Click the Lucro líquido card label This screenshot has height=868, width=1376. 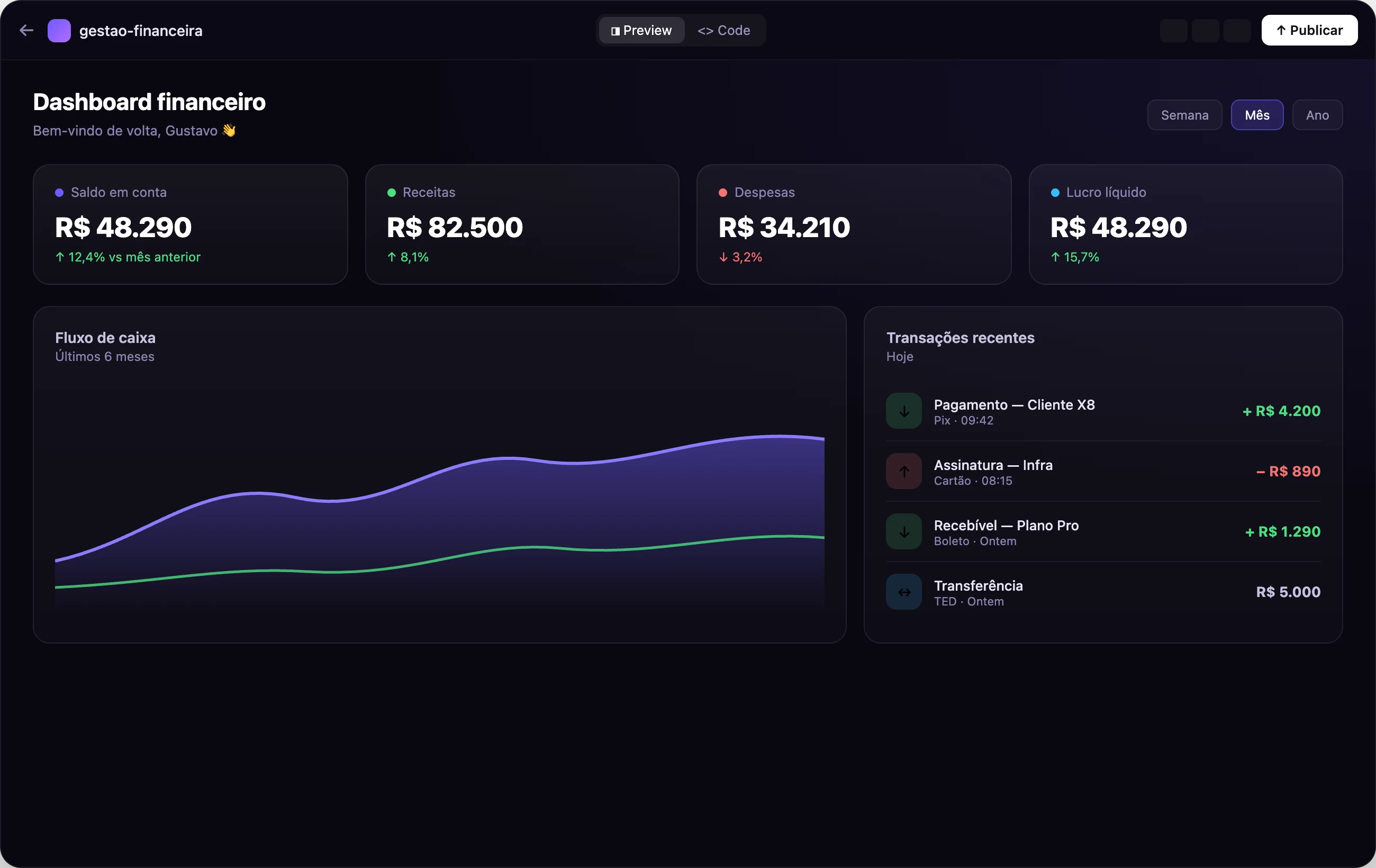(x=1106, y=193)
